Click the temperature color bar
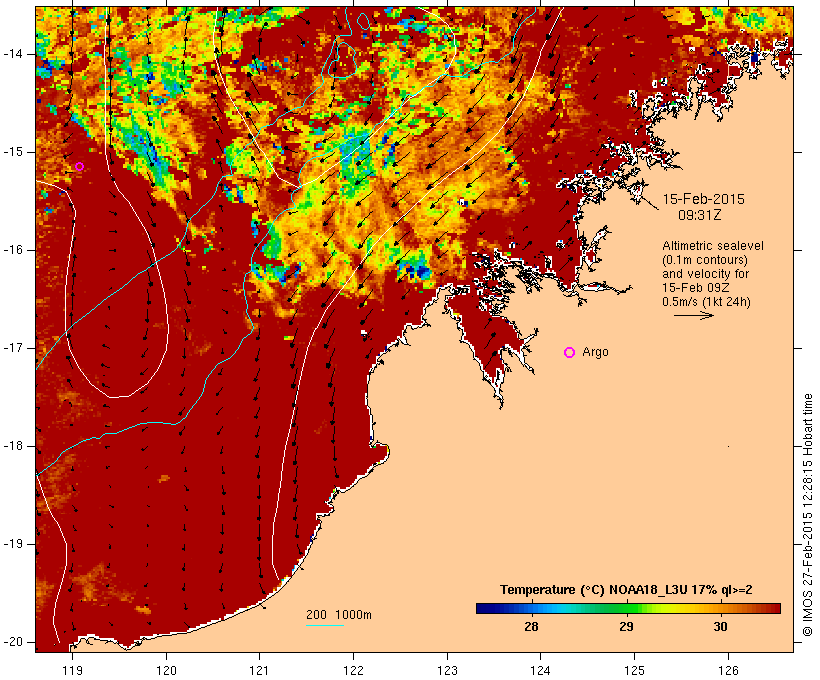This screenshot has height=680, width=820. [628, 608]
